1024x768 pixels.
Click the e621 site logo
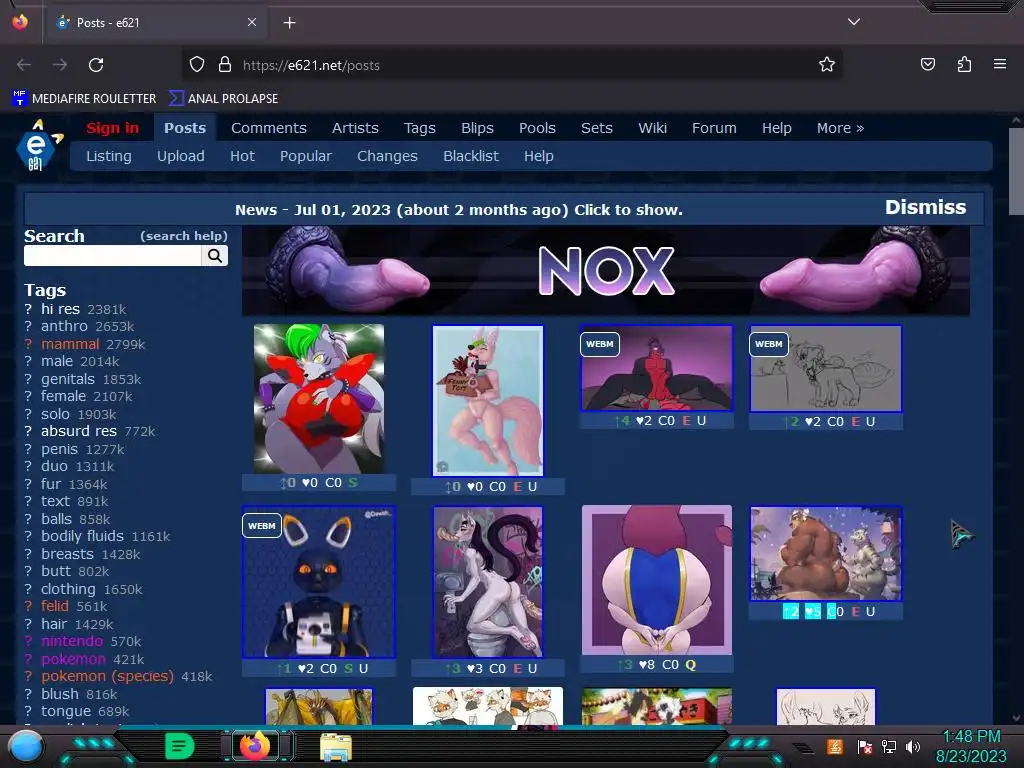[x=39, y=145]
